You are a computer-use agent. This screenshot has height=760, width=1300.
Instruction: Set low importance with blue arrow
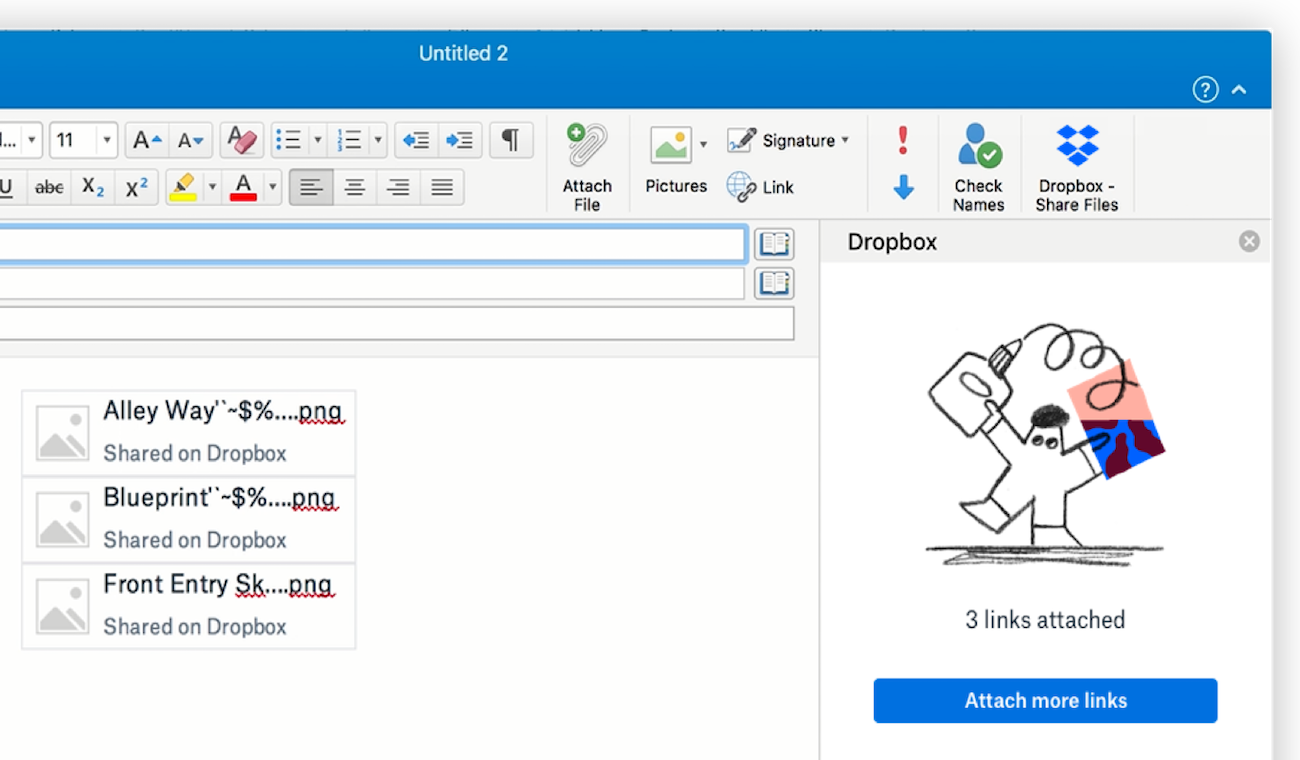point(903,187)
